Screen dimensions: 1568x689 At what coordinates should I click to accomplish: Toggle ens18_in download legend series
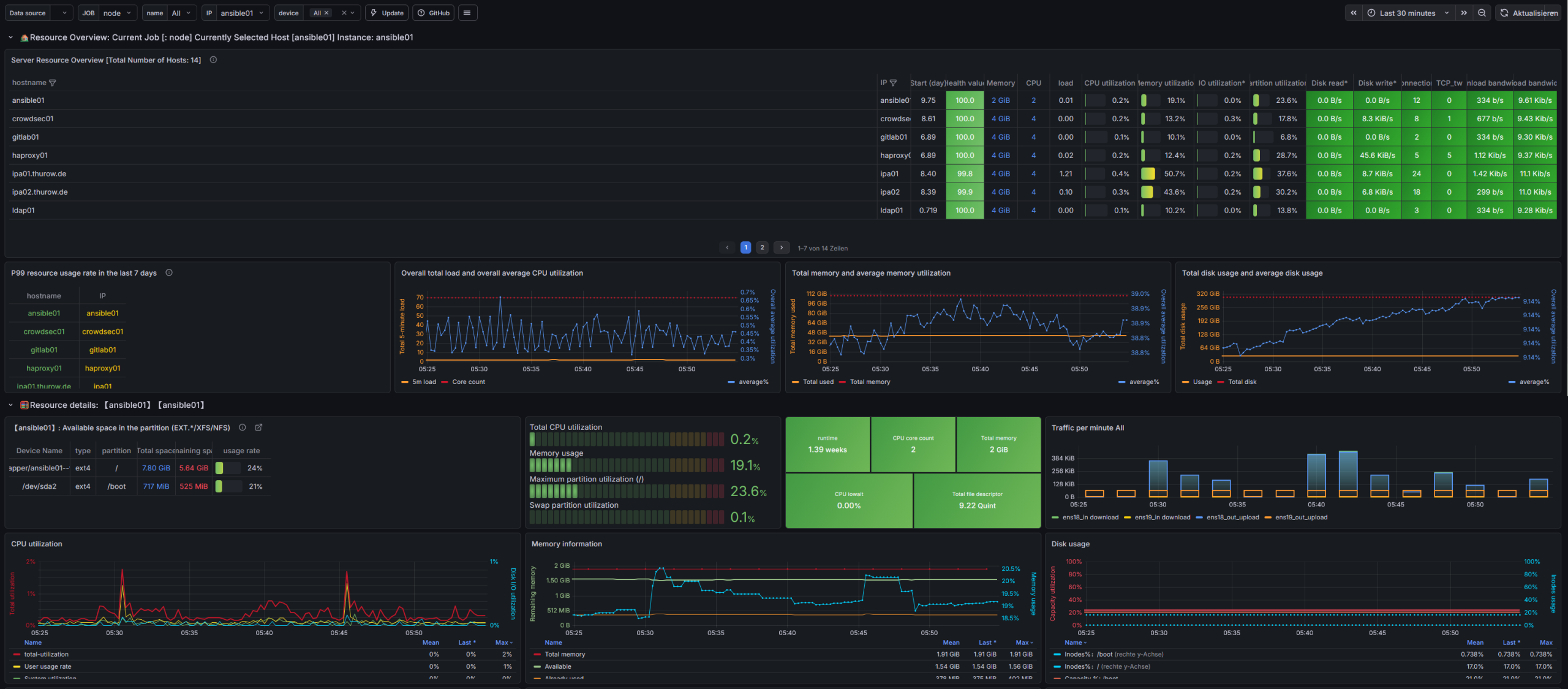(1090, 518)
